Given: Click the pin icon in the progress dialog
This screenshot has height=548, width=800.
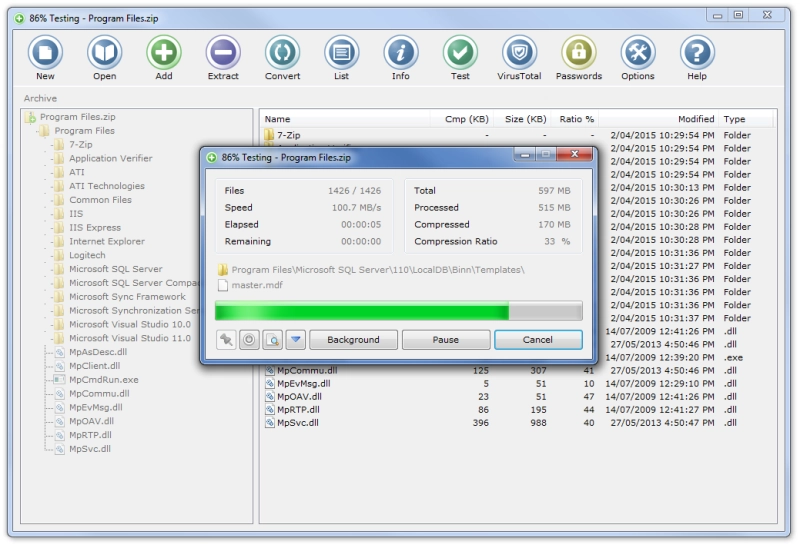Looking at the screenshot, I should (x=226, y=340).
